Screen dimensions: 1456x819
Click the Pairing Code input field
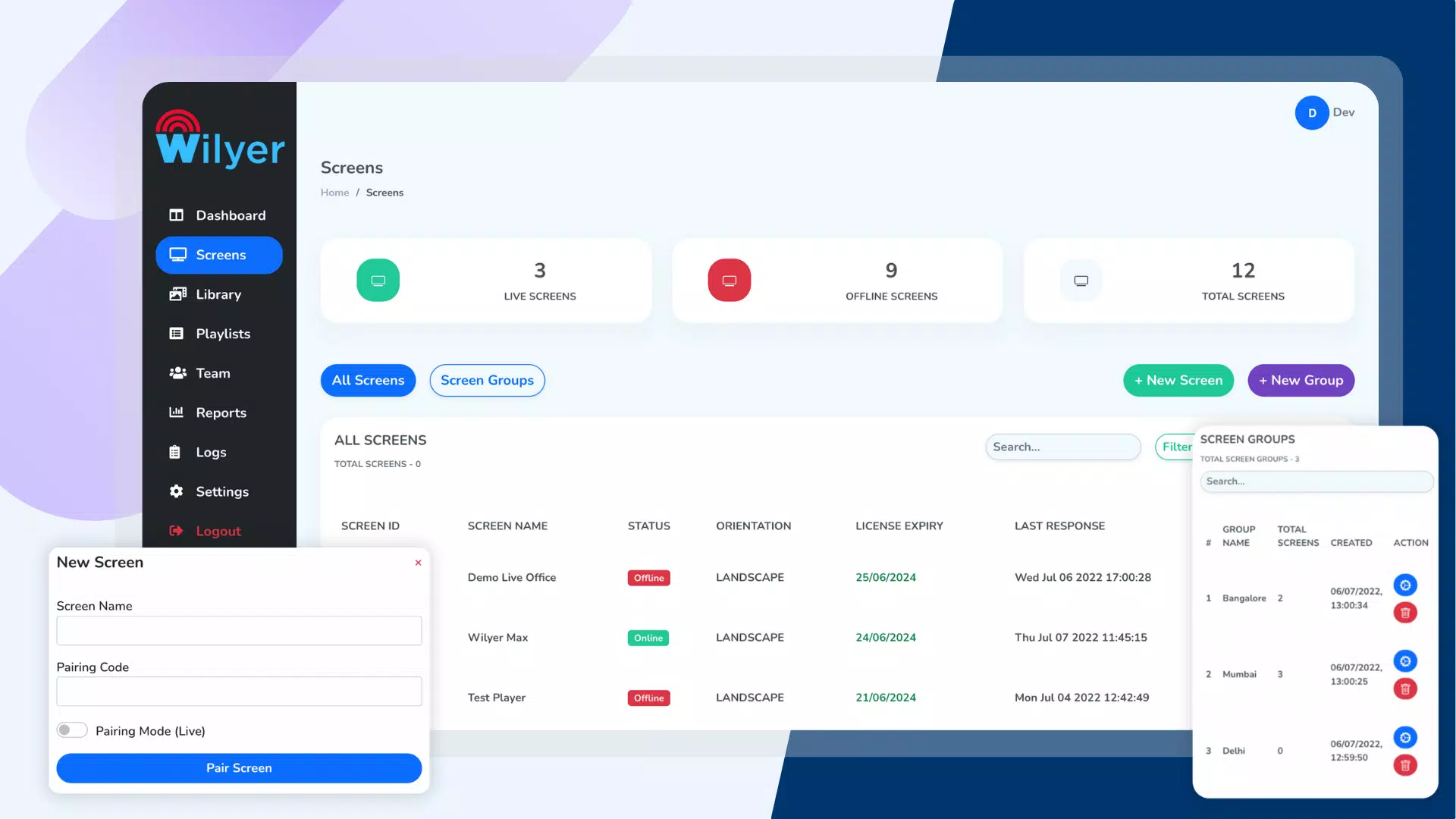(x=239, y=692)
